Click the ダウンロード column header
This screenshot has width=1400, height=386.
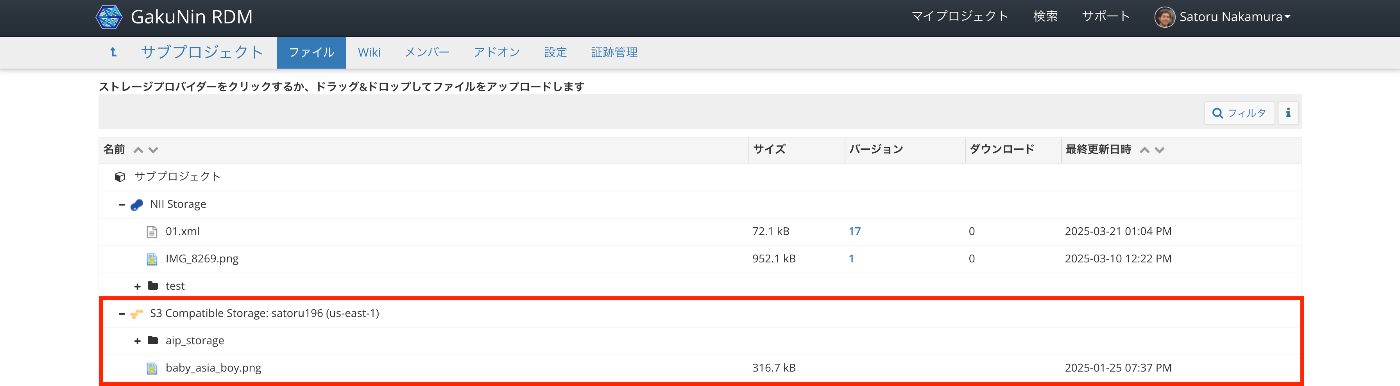(1001, 150)
